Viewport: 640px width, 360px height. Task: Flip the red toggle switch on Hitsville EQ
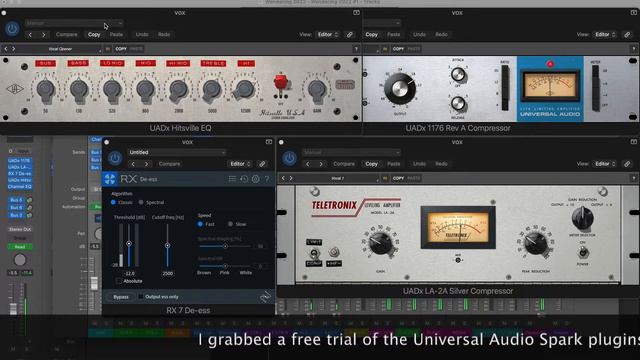pos(280,83)
